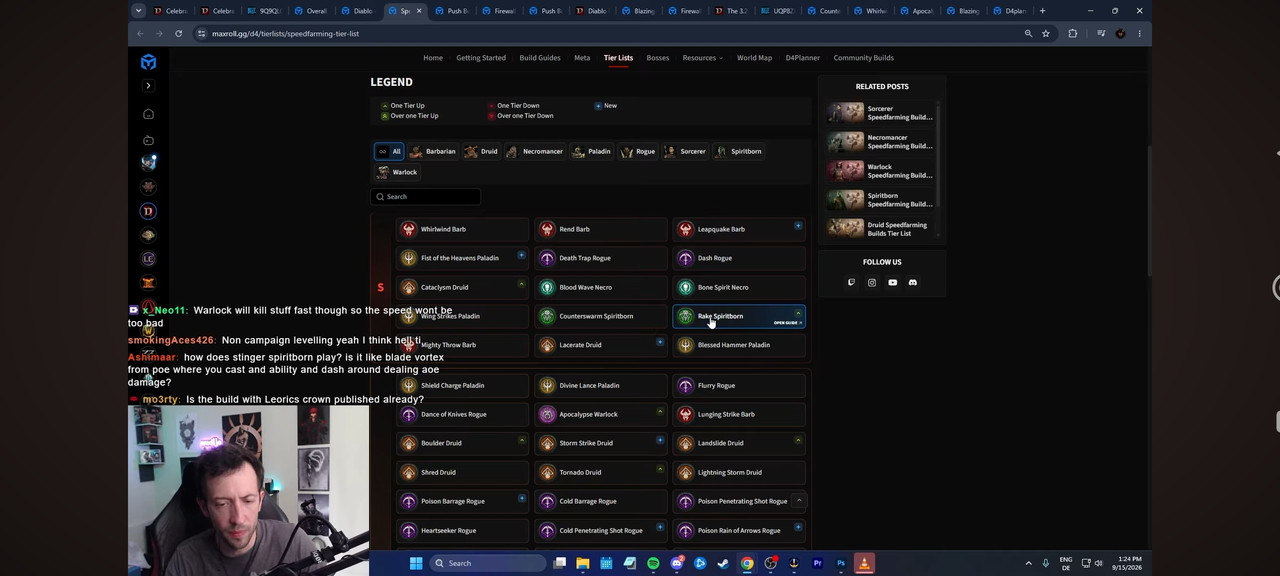
Task: Open Discord from the taskbar
Action: tap(677, 563)
